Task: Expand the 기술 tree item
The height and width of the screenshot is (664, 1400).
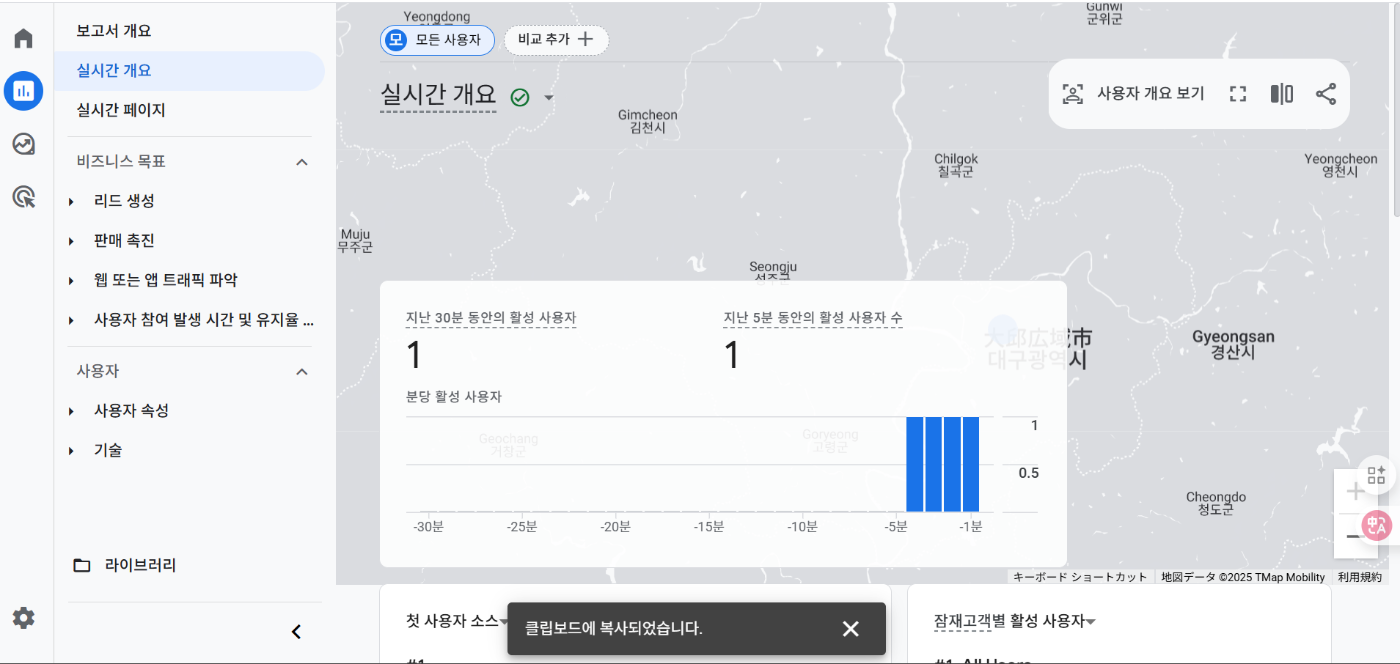Action: click(x=72, y=451)
